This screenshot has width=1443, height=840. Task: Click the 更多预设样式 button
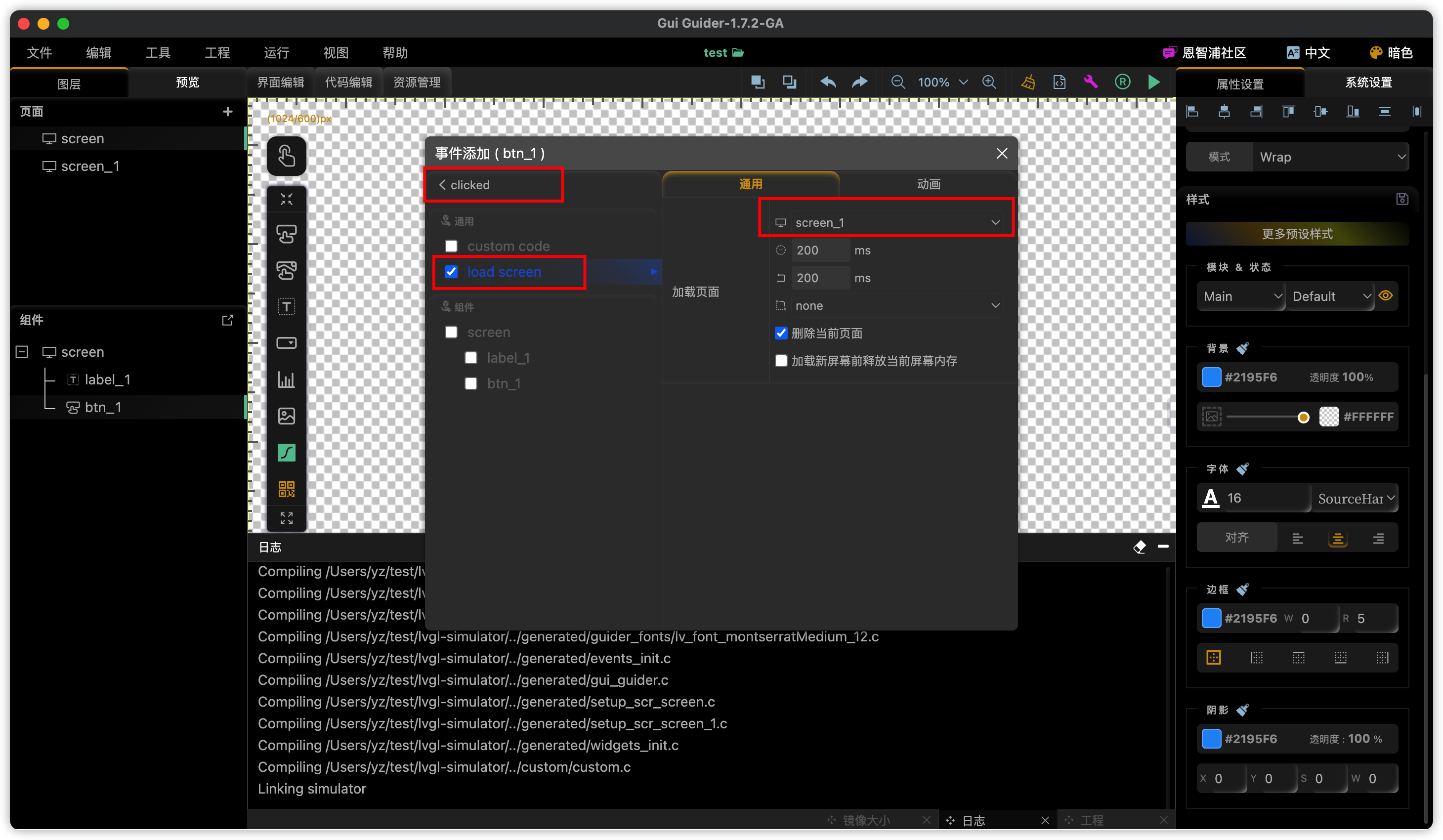pyautogui.click(x=1297, y=234)
